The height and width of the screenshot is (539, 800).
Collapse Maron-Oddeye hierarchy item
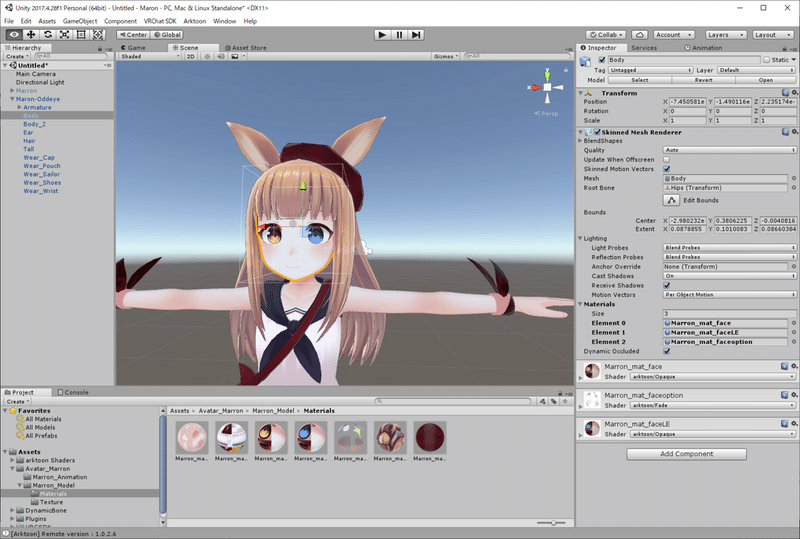pos(12,99)
